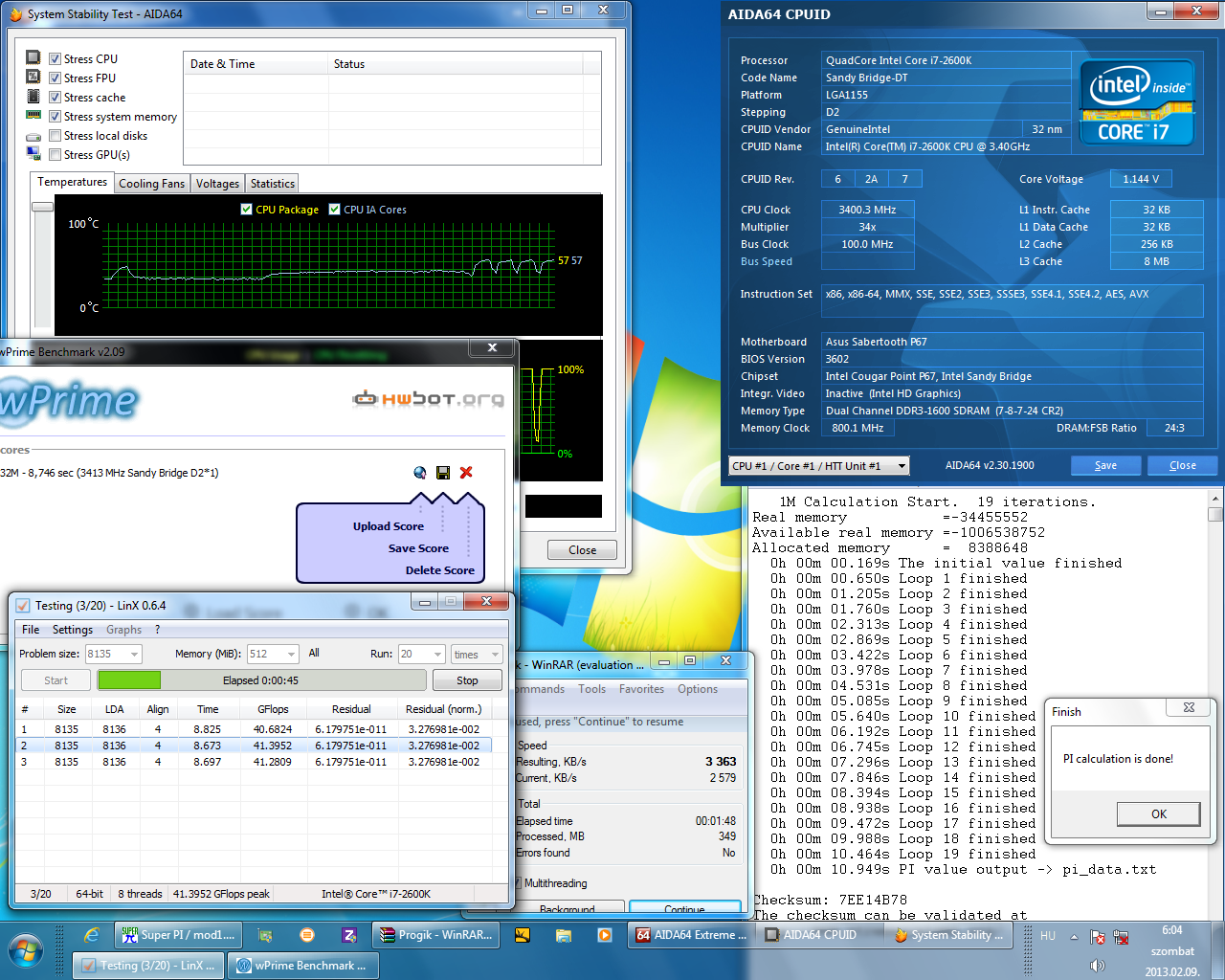Viewport: 1225px width, 980px height.
Task: Click the Super PI window vertical scrollbar
Action: tap(1215, 703)
